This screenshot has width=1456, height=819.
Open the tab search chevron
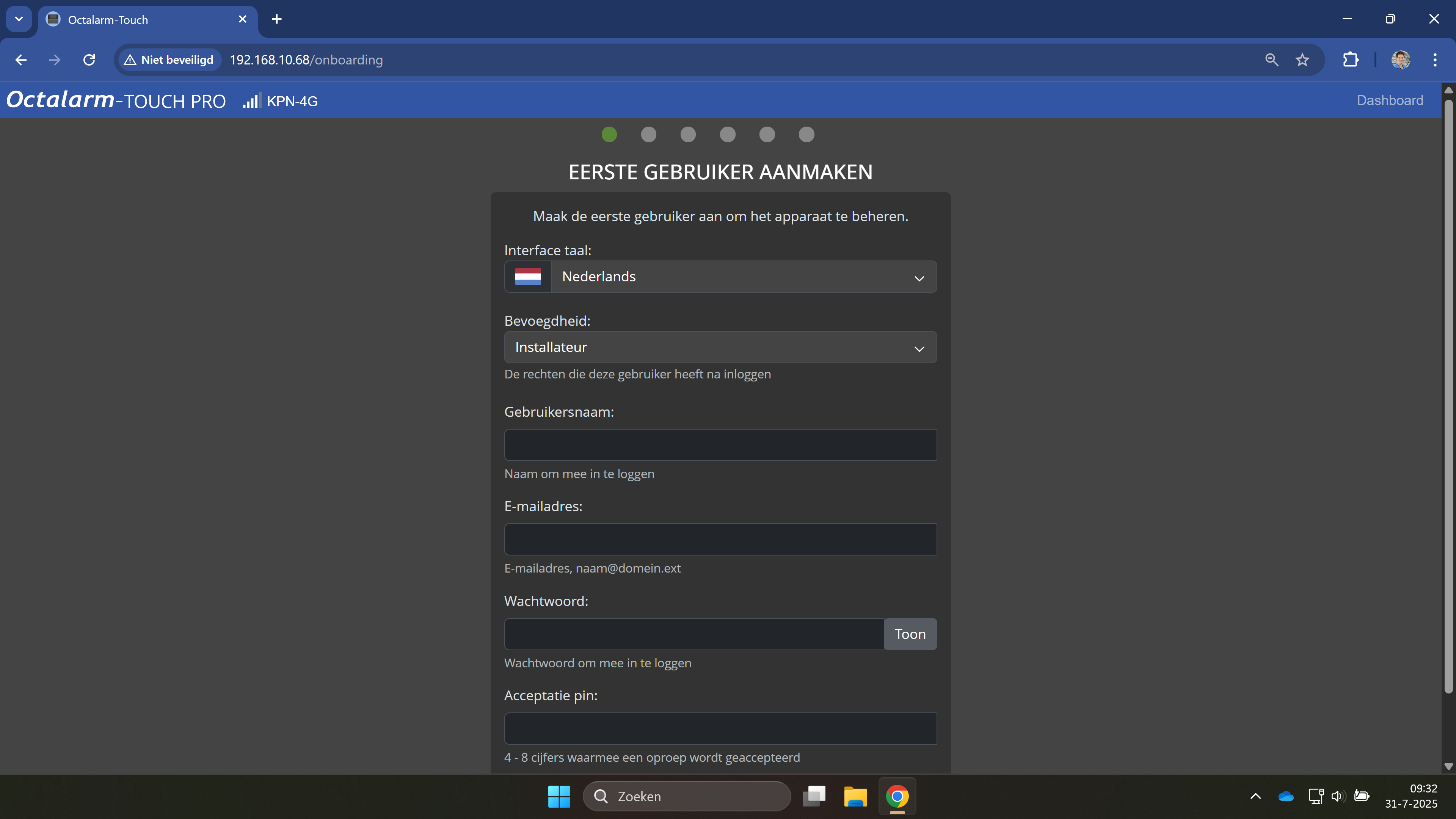click(19, 19)
